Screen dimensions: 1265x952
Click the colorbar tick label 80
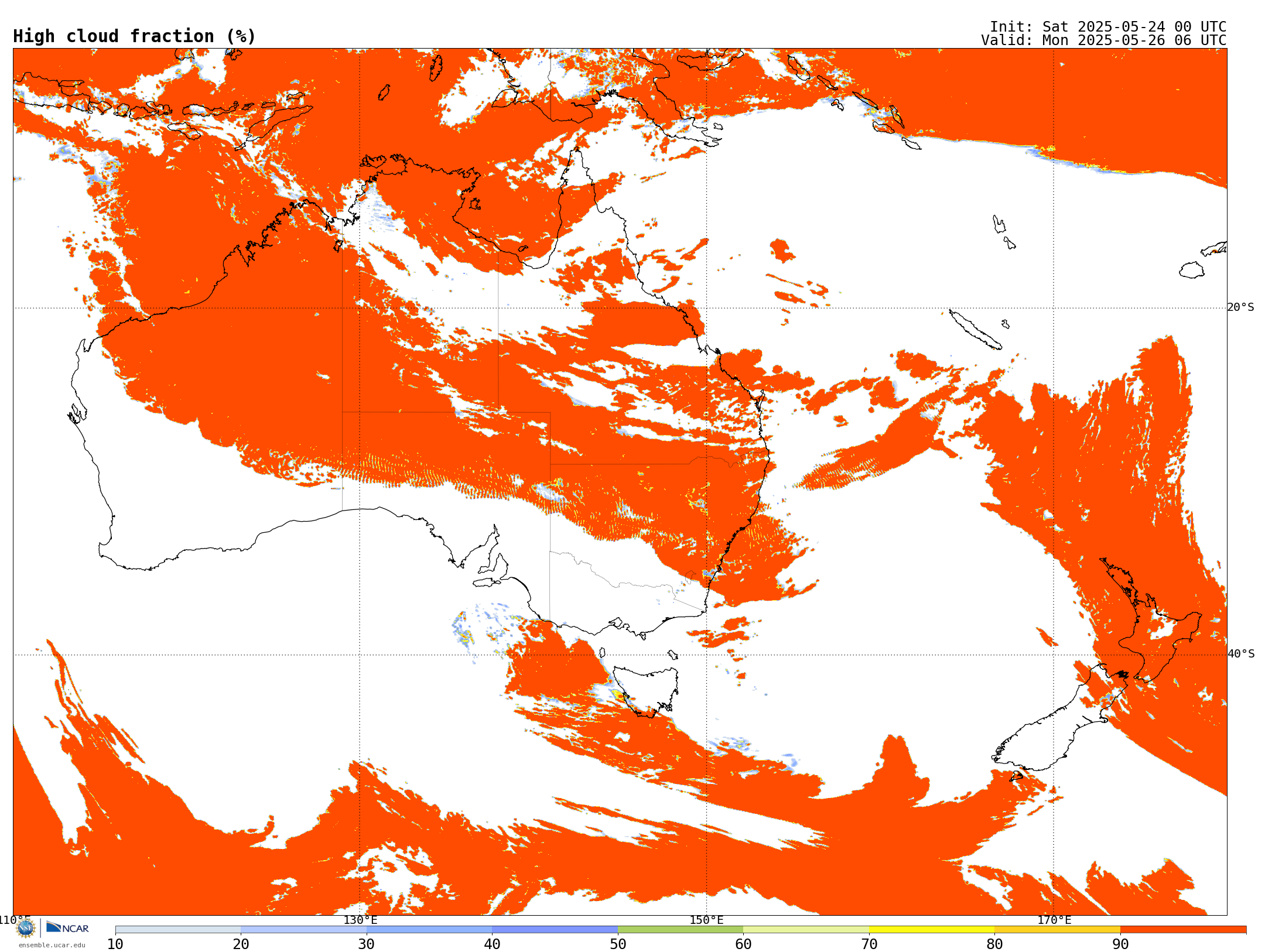point(994,944)
